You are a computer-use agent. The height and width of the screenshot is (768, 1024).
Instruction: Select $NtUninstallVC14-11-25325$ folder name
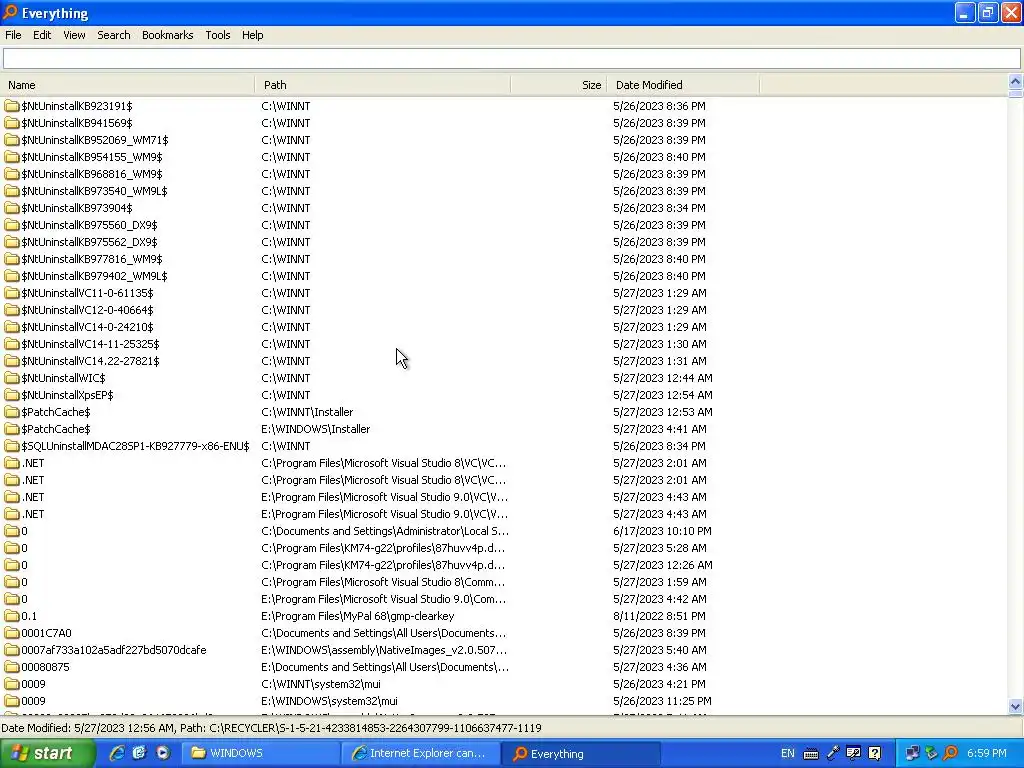point(90,344)
